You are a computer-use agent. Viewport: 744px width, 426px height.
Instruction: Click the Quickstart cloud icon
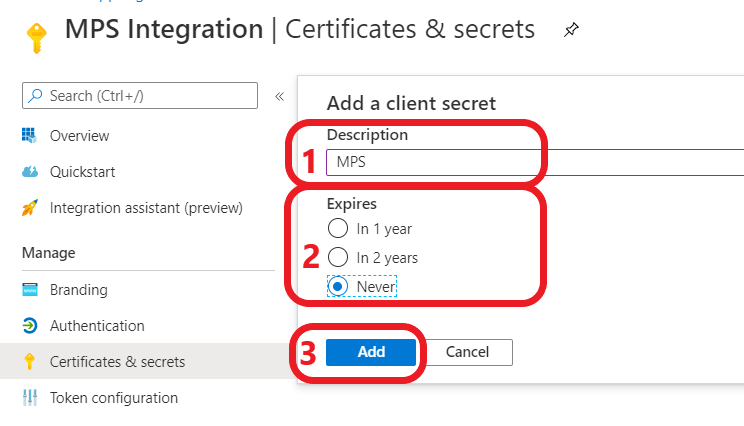(x=30, y=172)
